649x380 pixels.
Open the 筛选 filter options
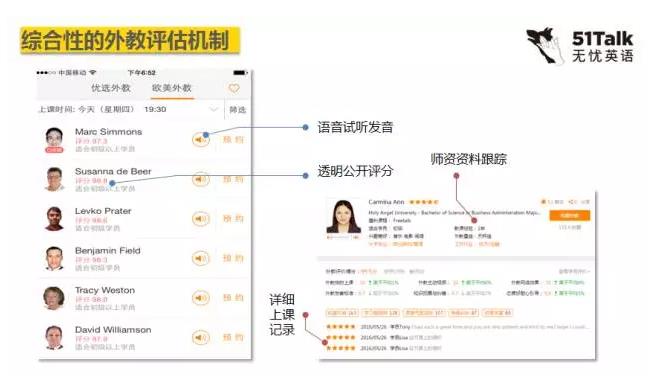(238, 110)
